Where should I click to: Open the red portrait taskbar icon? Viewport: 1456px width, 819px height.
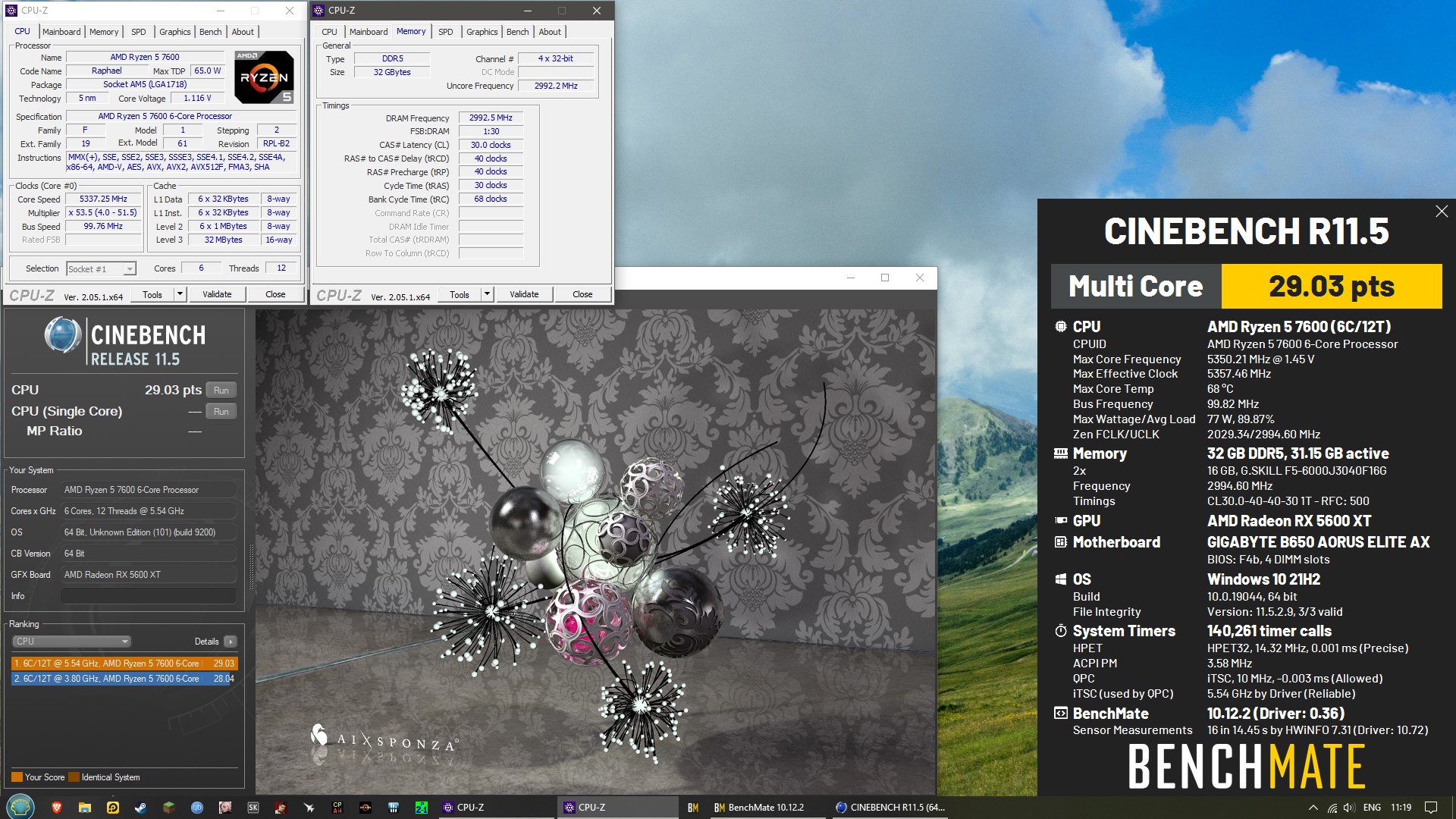281,808
